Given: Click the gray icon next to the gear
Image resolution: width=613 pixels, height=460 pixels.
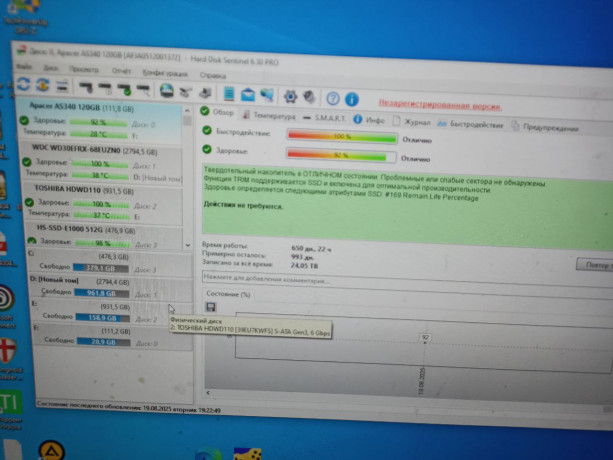Looking at the screenshot, I should click(309, 97).
